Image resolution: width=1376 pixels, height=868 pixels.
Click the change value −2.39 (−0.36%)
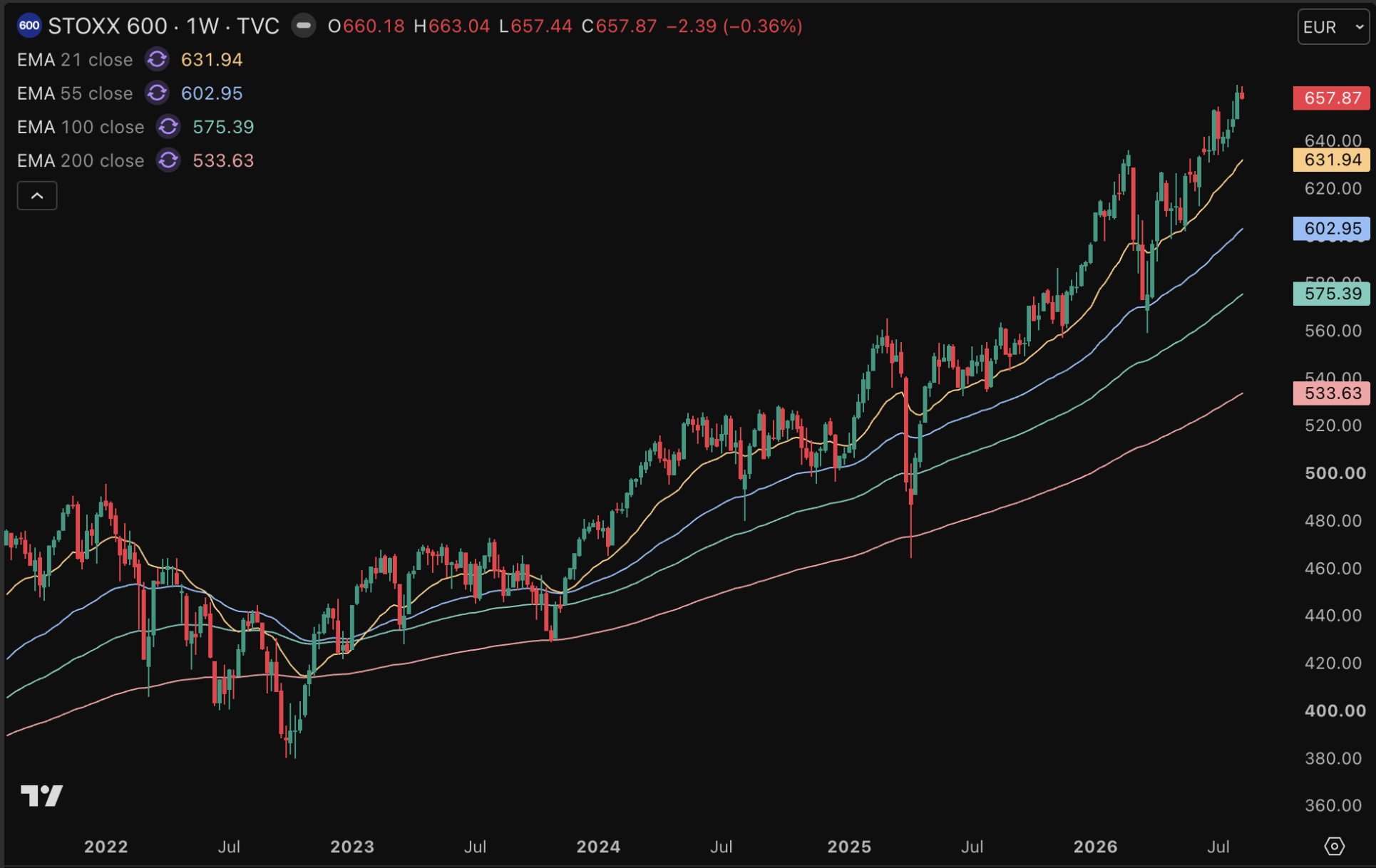[734, 26]
